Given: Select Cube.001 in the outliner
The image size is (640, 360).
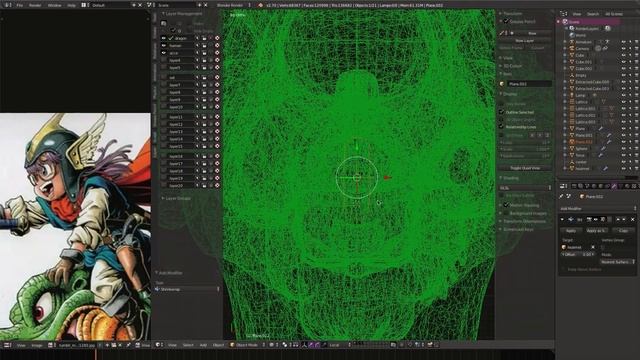Looking at the screenshot, I should coord(583,62).
